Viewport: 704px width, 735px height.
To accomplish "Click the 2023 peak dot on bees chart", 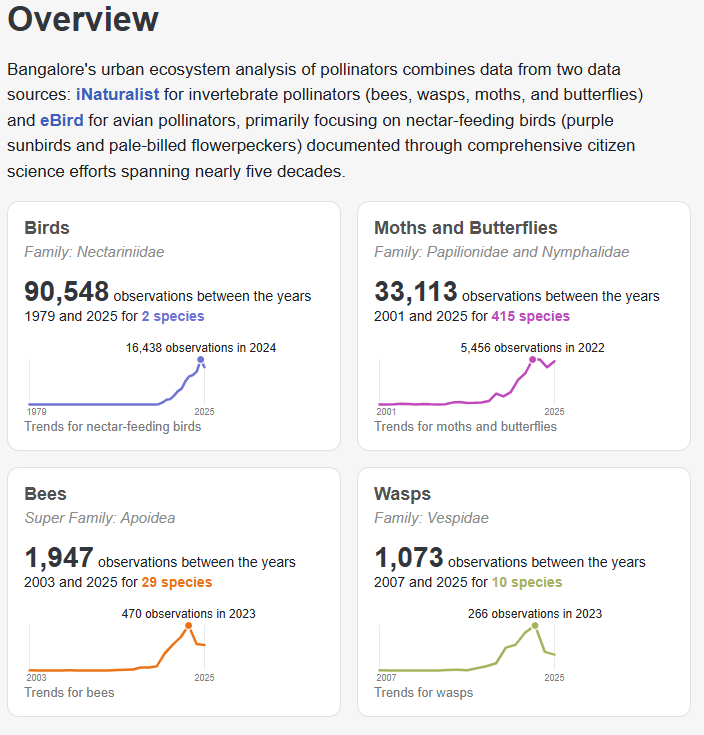I will click(188, 625).
